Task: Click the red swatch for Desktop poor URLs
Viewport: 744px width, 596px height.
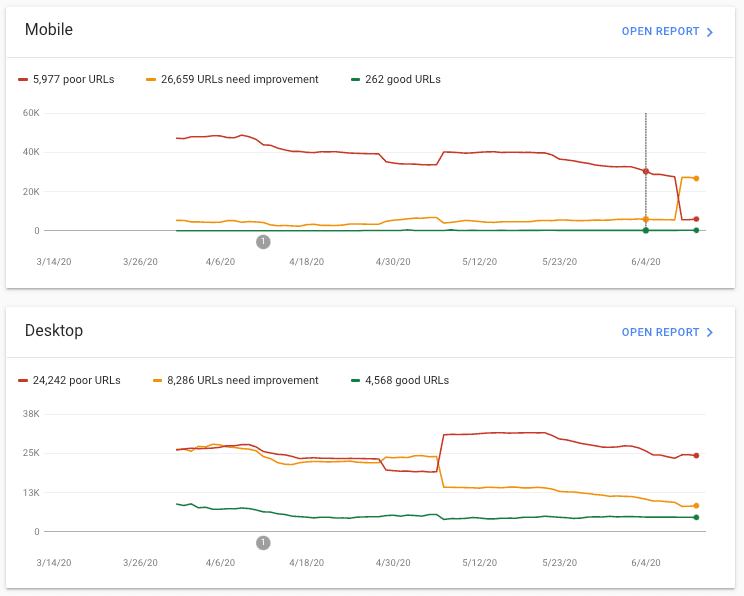Action: point(24,380)
